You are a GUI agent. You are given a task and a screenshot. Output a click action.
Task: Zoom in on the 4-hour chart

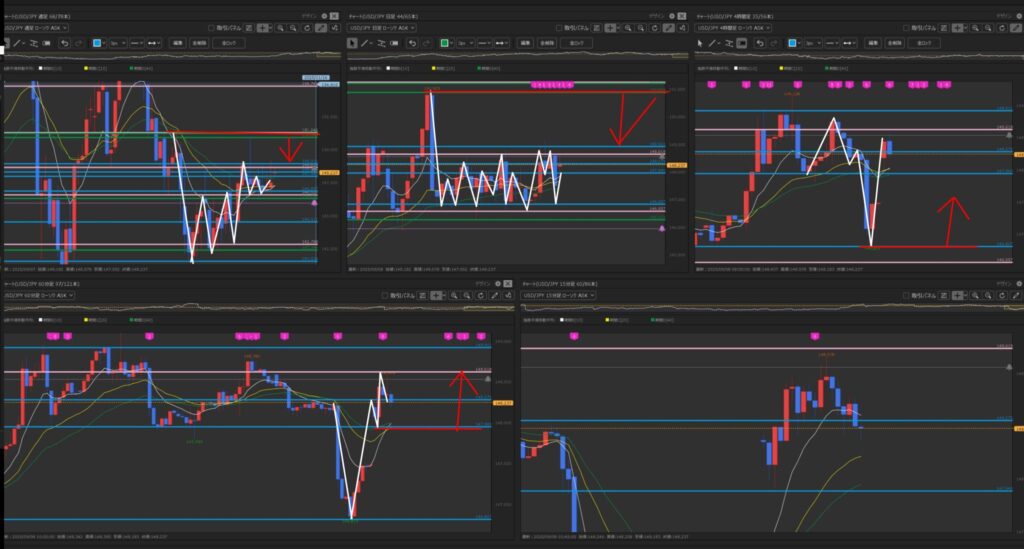coord(975,28)
